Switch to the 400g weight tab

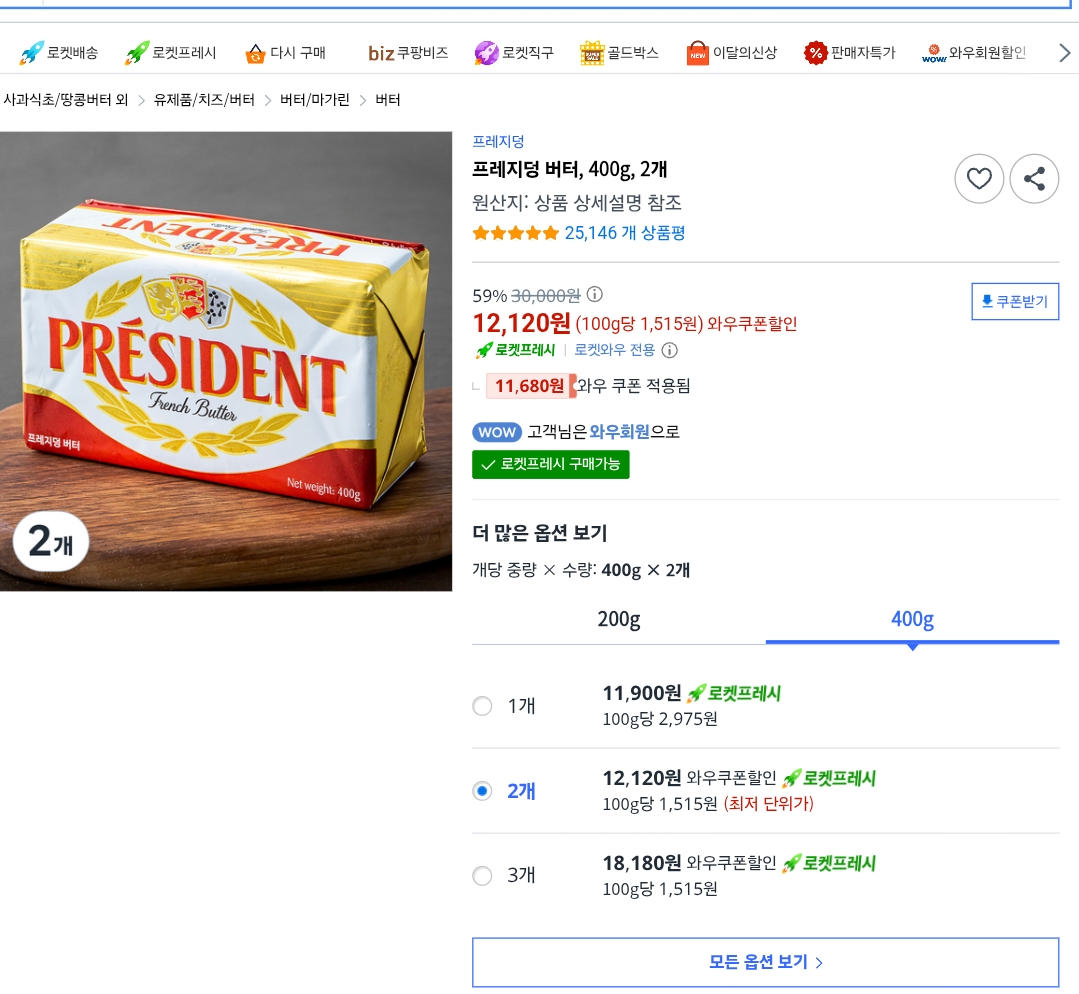[912, 620]
